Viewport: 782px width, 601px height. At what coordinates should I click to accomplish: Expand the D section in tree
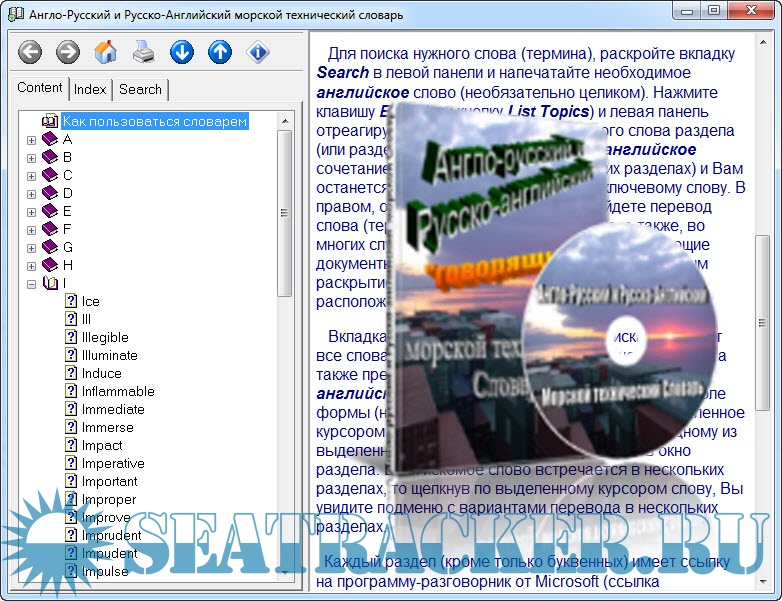(x=31, y=194)
